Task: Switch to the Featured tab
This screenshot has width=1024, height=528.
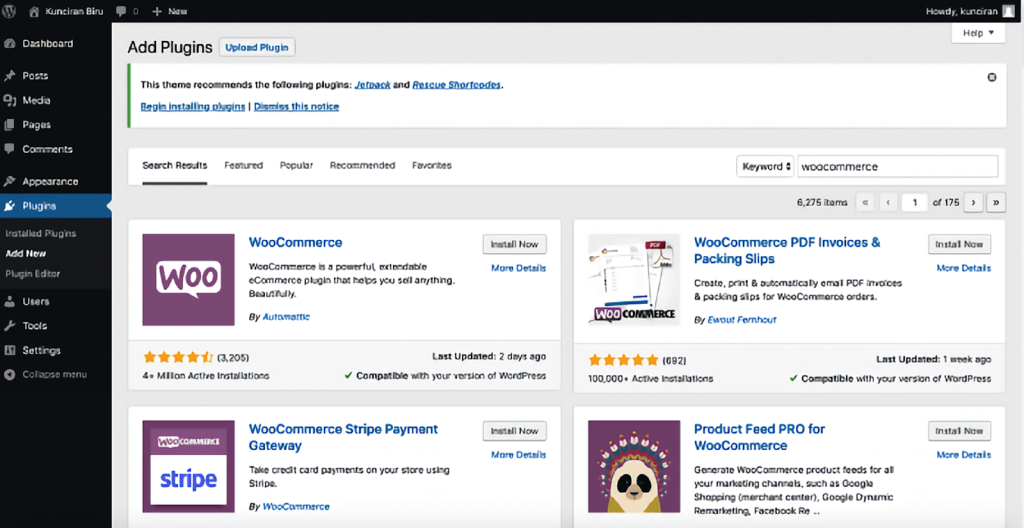Action: pyautogui.click(x=244, y=166)
